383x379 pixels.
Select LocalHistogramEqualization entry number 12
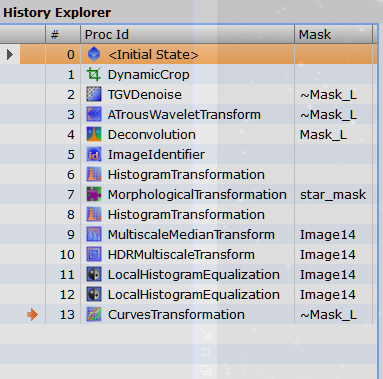(x=194, y=295)
